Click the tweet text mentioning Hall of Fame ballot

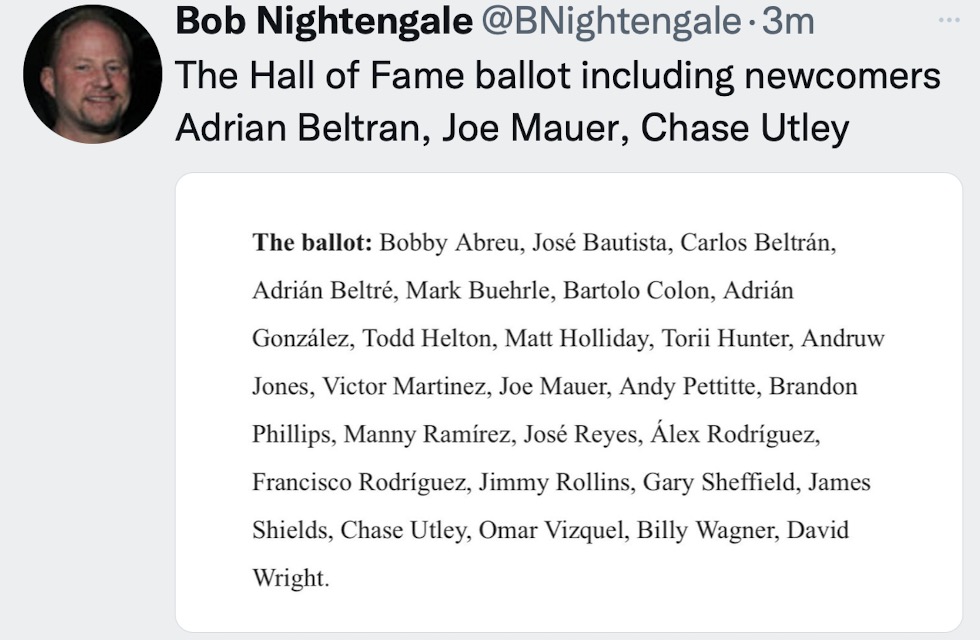click(x=558, y=101)
